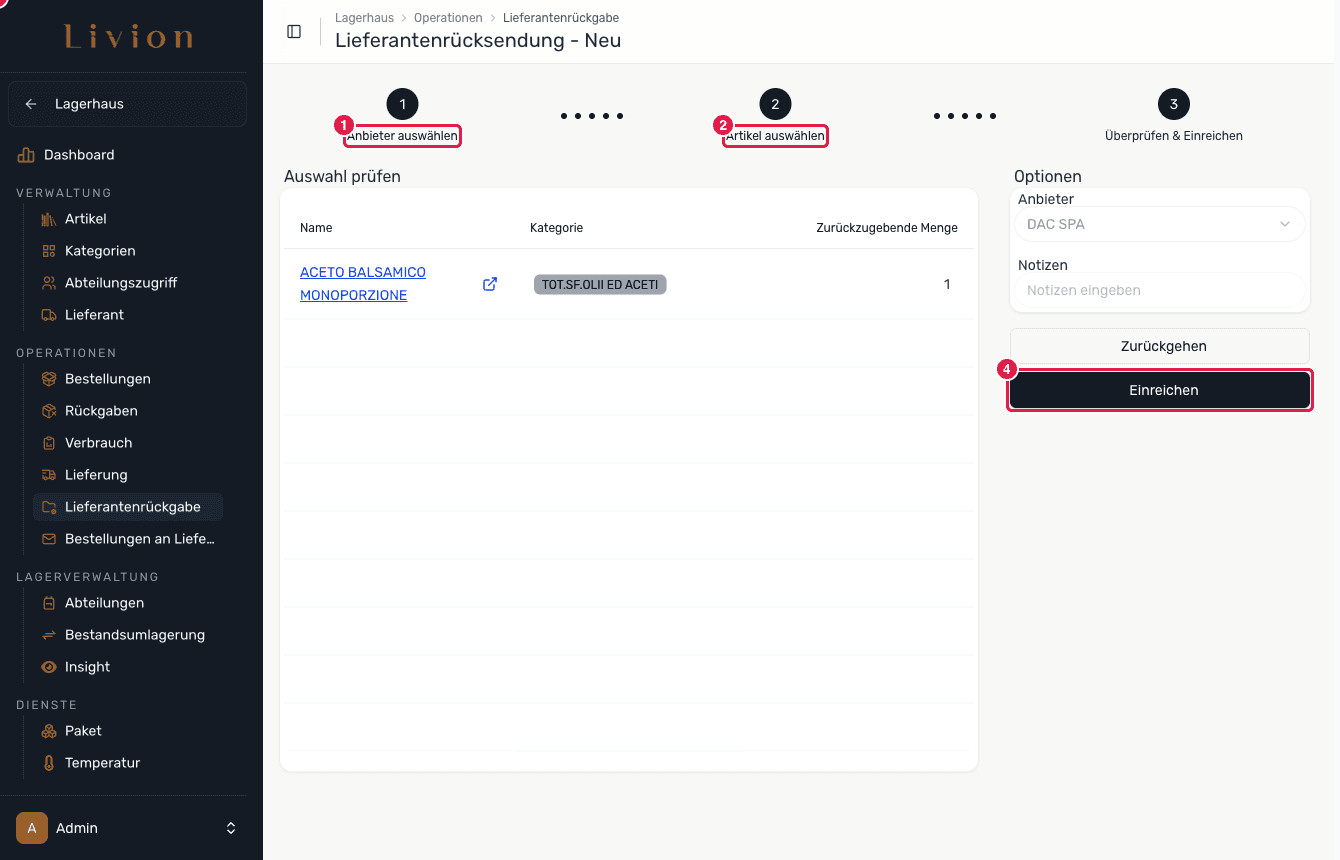Click the Bestellungen box icon
The height and width of the screenshot is (860, 1340).
[x=49, y=379]
